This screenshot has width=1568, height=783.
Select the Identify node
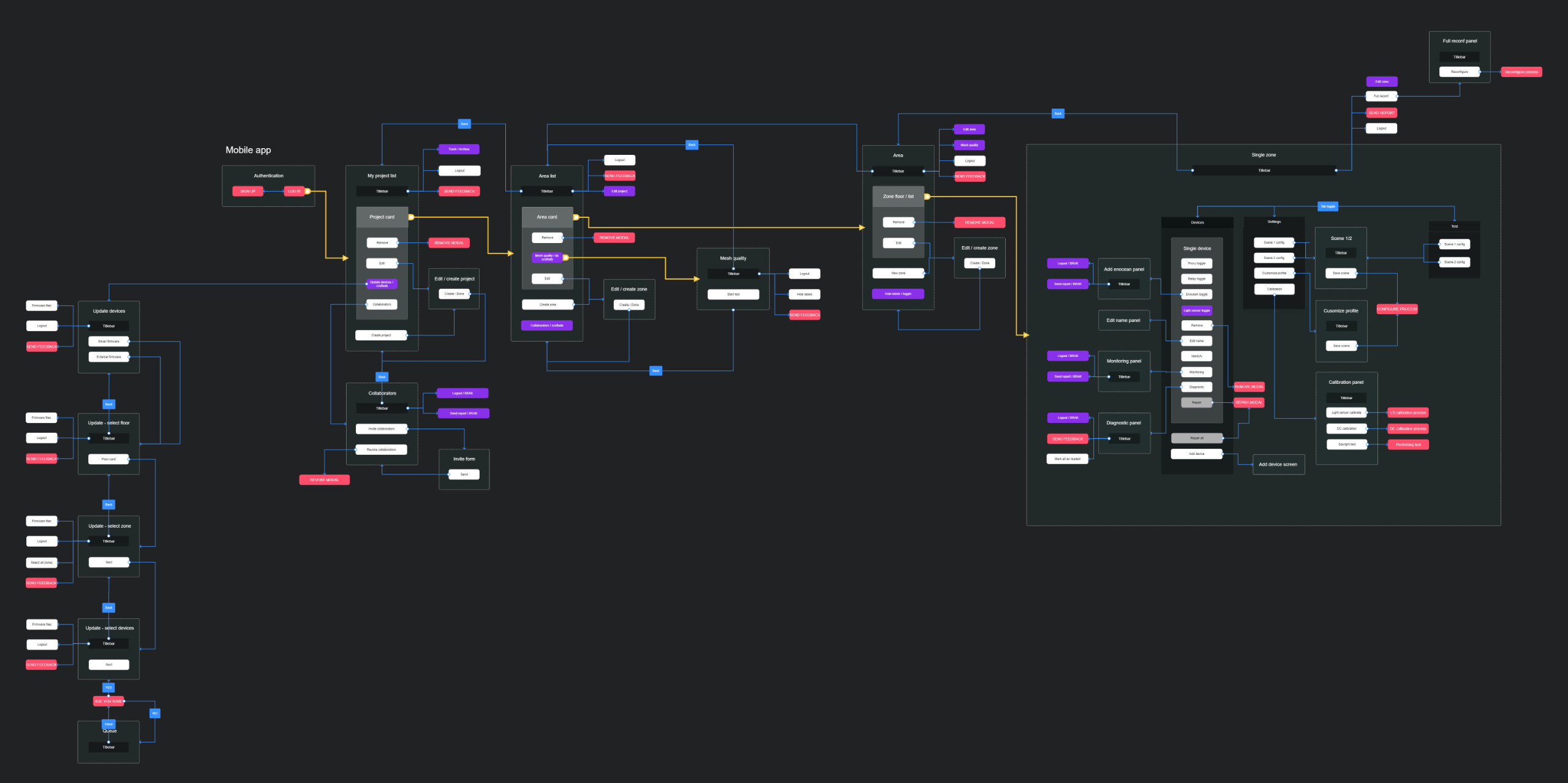(1197, 356)
